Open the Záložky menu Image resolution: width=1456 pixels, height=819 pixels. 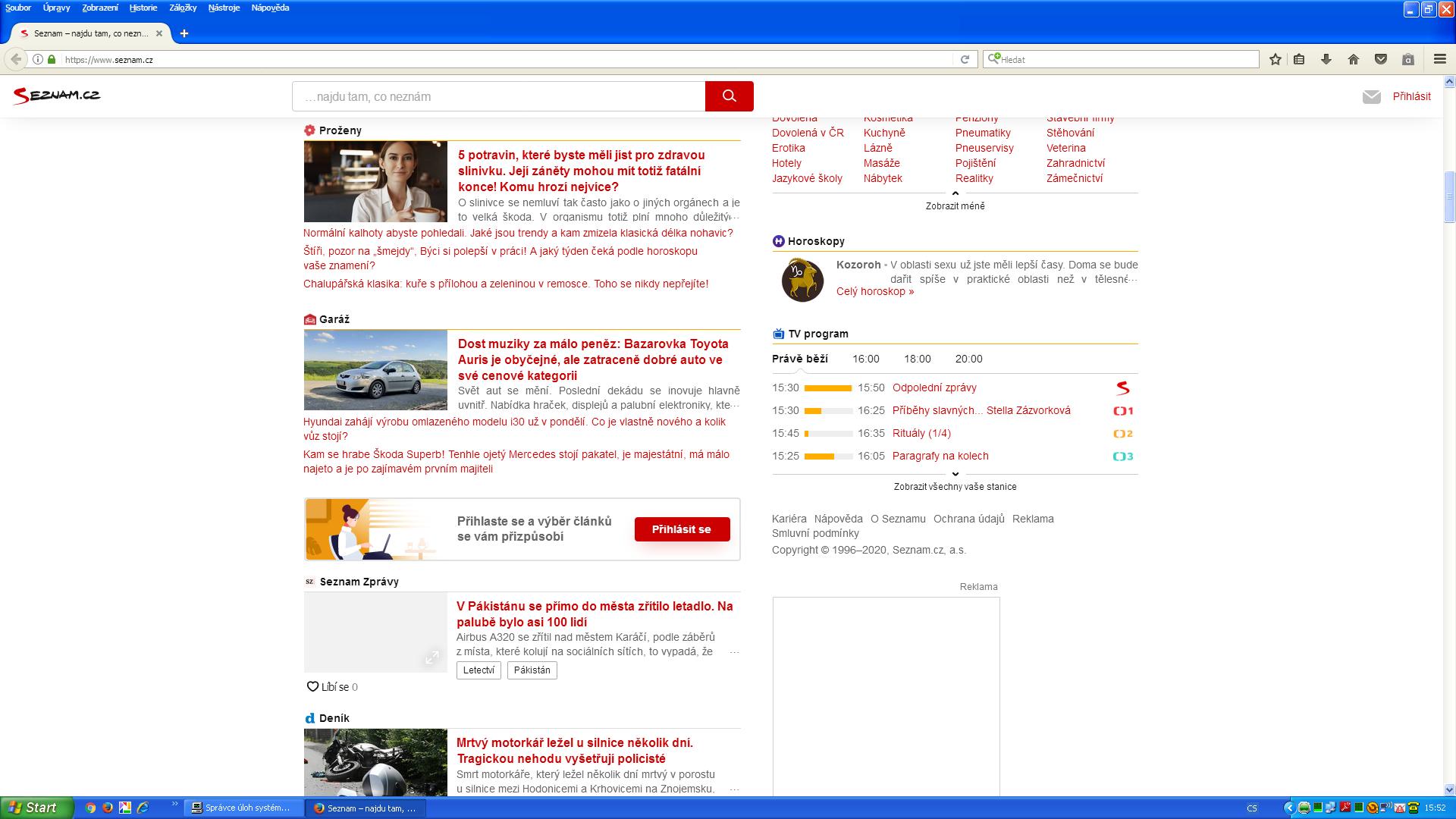[x=183, y=8]
